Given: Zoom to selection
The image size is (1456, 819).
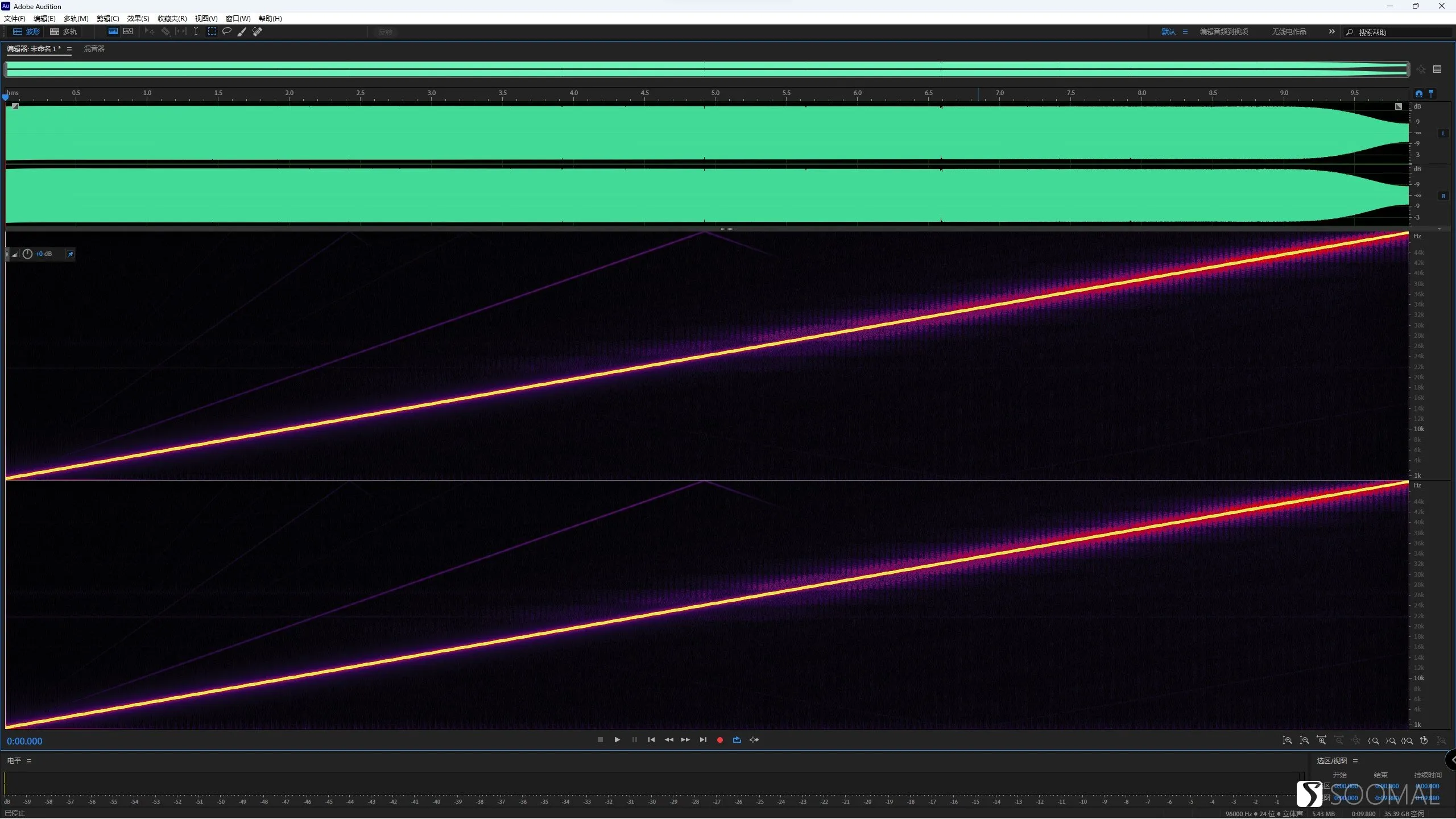Looking at the screenshot, I should click(x=1407, y=741).
